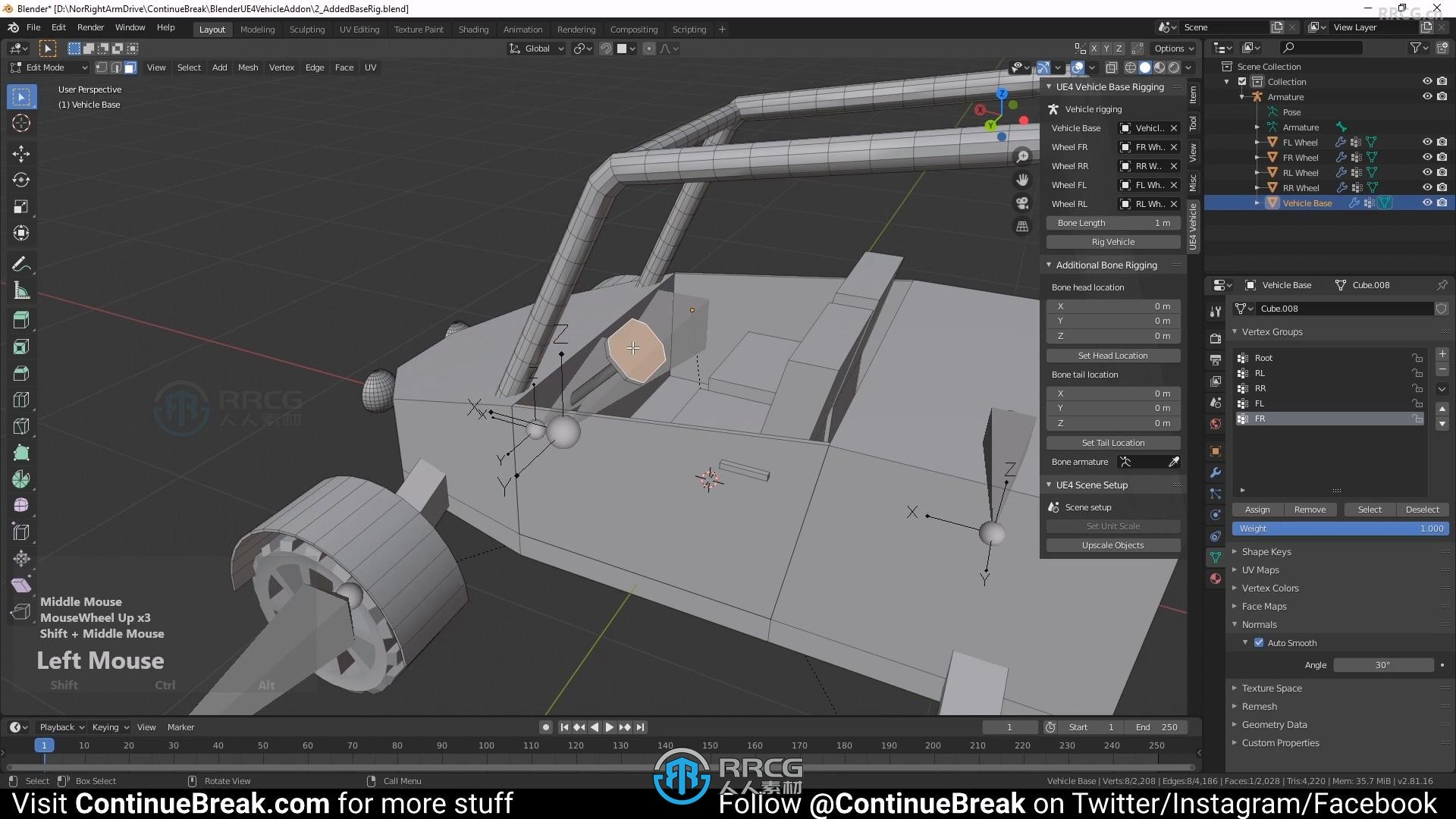Click the Shading dropdown for render mode
This screenshot has height=819, width=1456.
coord(1190,67)
